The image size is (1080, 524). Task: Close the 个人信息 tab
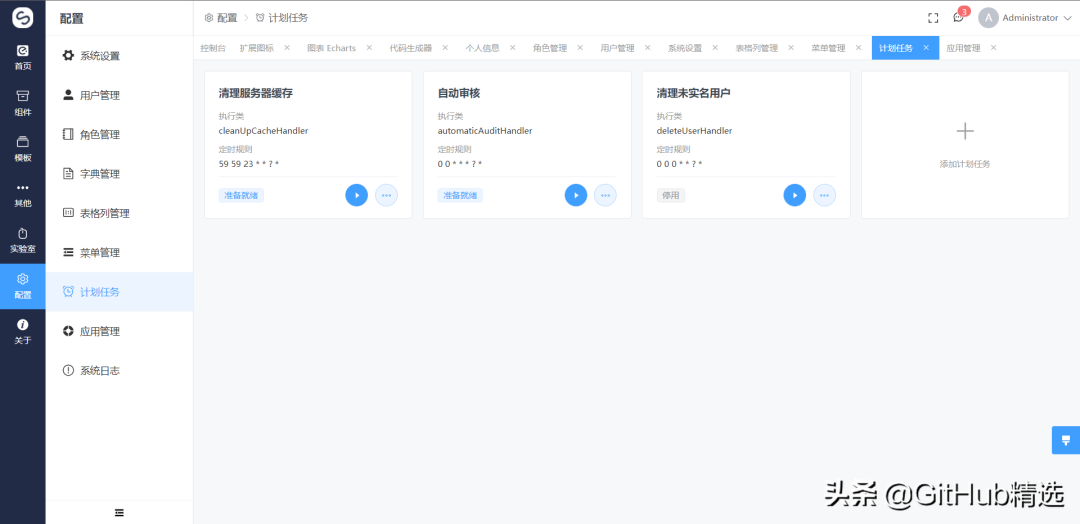point(512,48)
